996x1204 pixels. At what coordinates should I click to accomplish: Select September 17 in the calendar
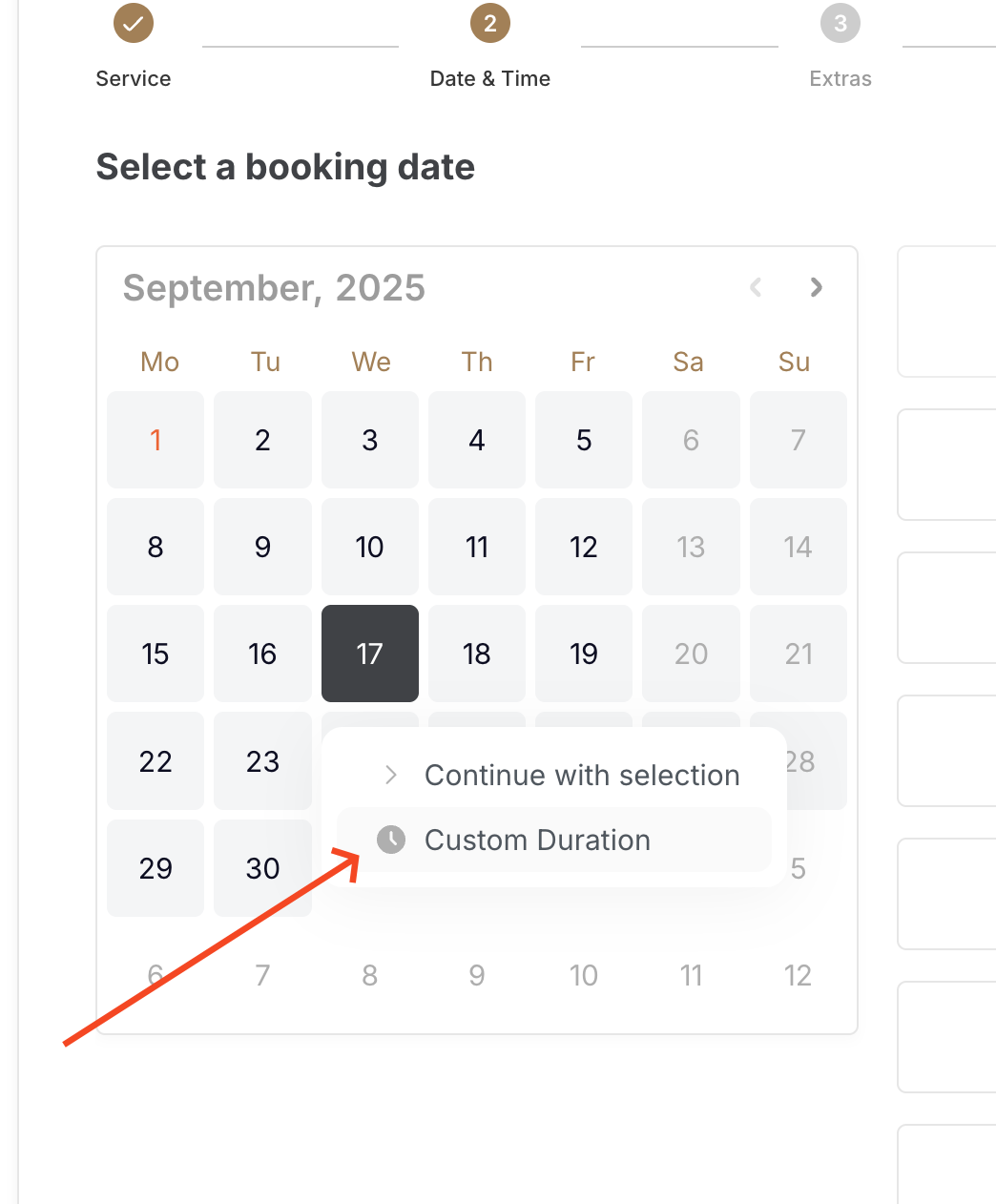click(x=370, y=654)
